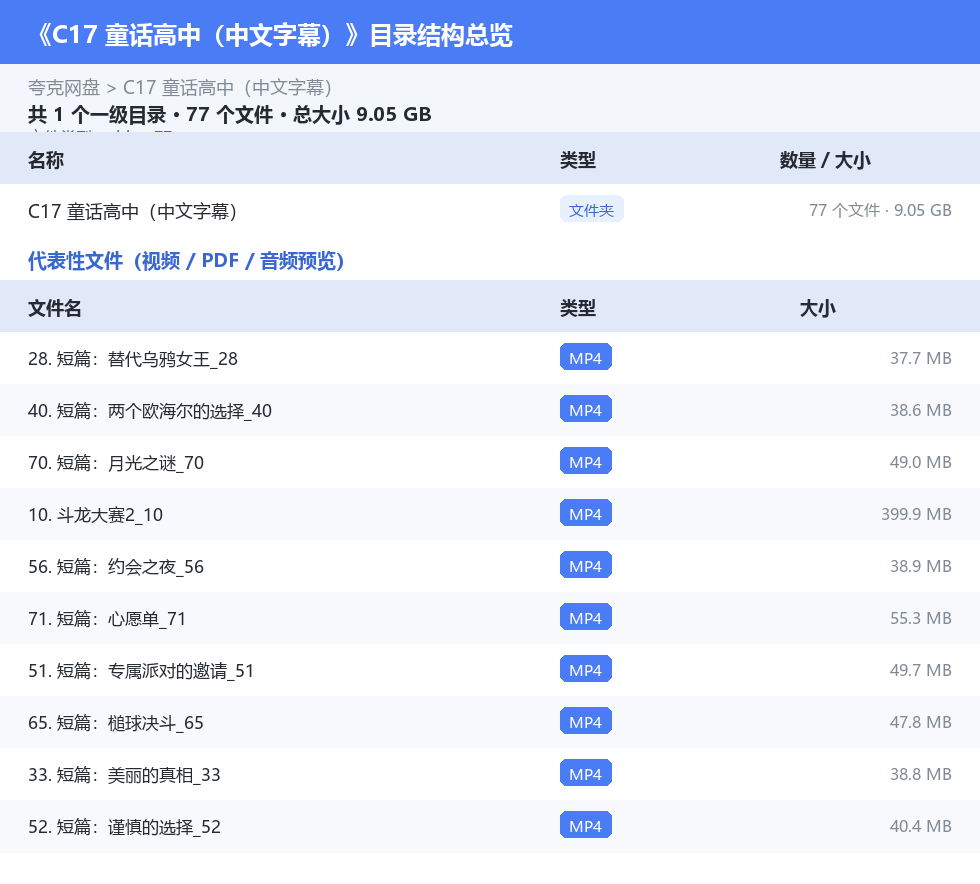Select the 38.8 MB size value
980x884 pixels.
pyautogui.click(x=921, y=773)
